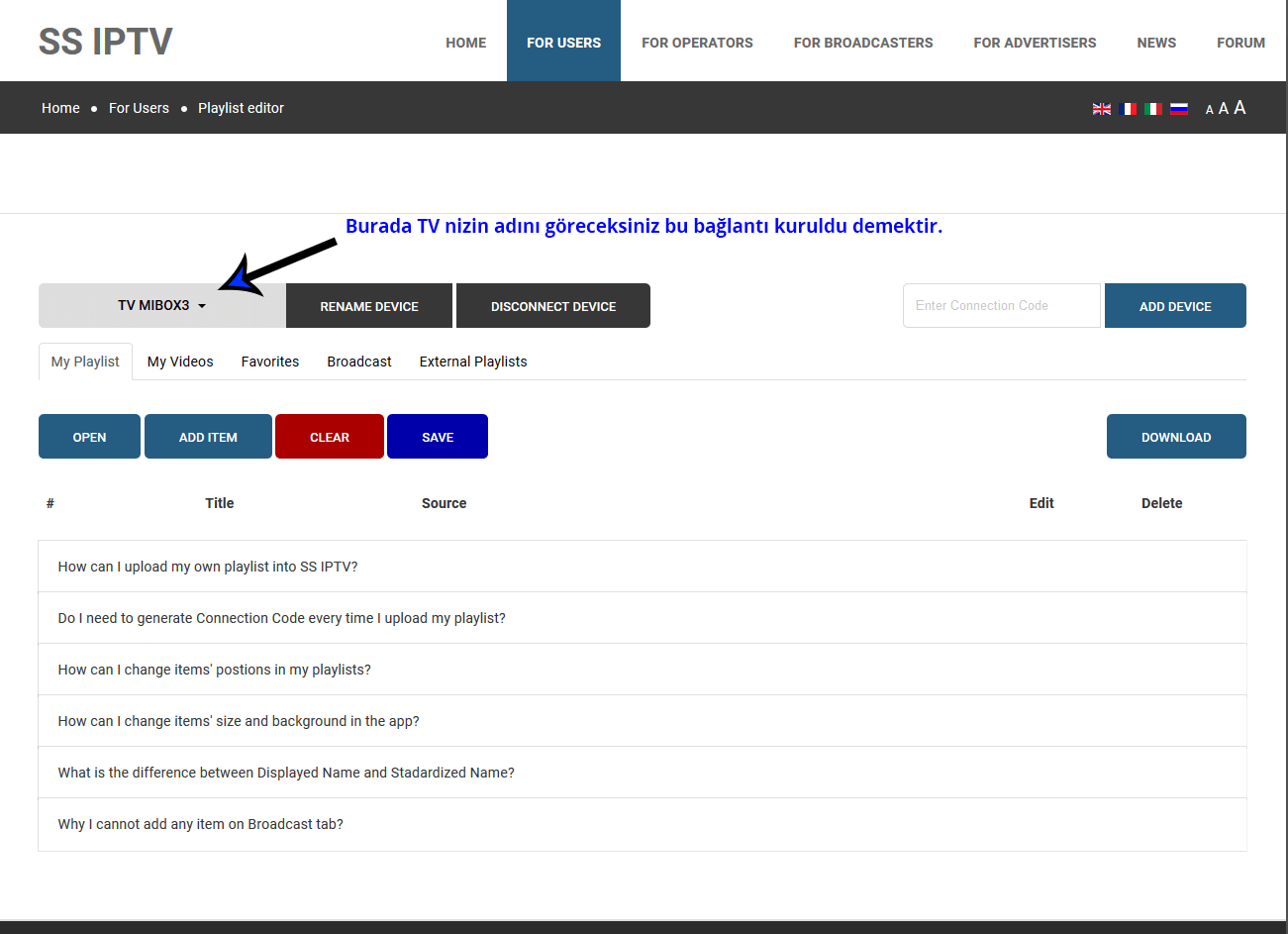The height and width of the screenshot is (934, 1288).
Task: Click the Save button
Action: tap(438, 437)
